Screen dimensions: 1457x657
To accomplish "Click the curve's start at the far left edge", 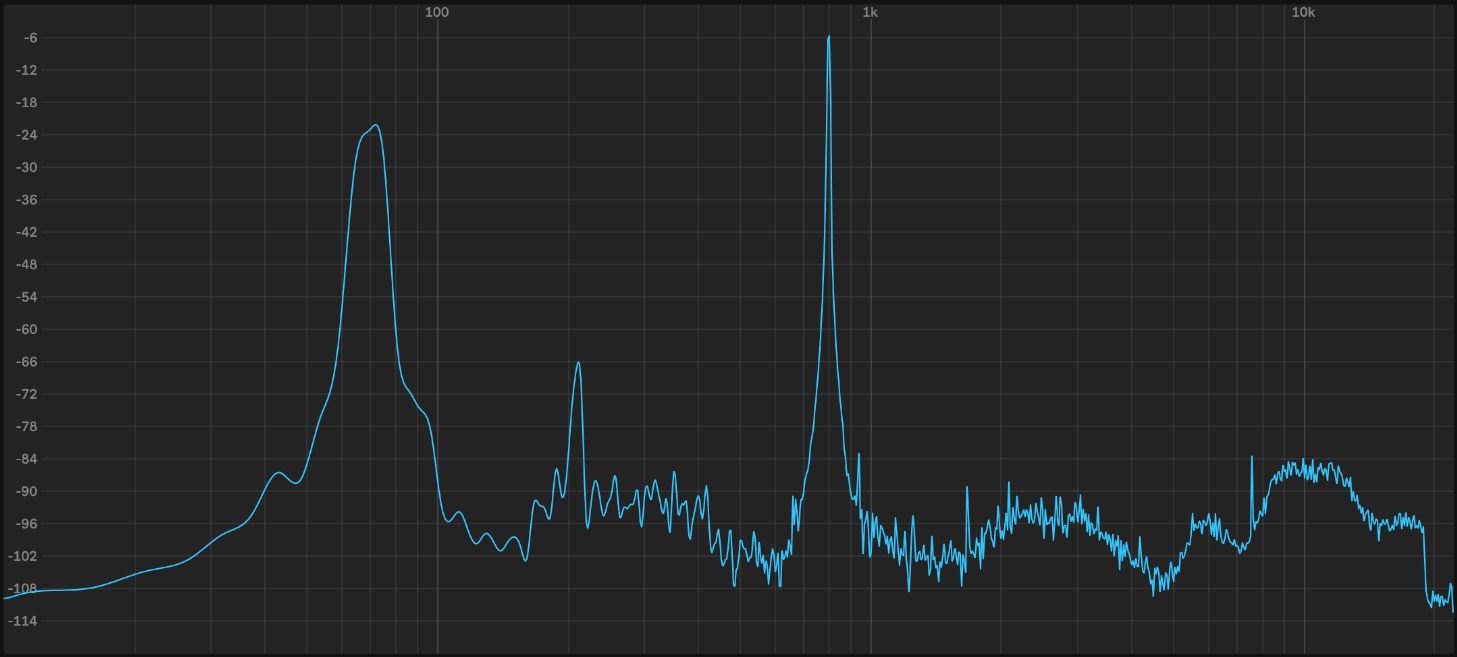I will point(6,597).
